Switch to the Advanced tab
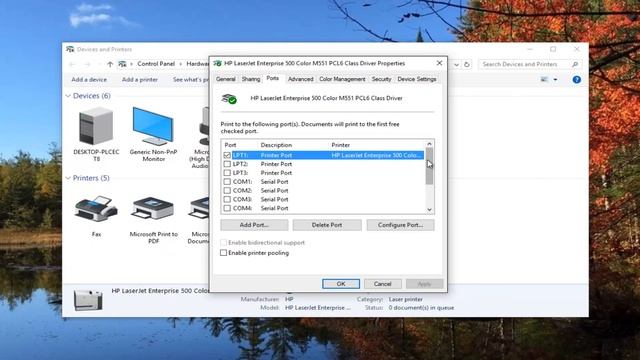The height and width of the screenshot is (360, 640). click(300, 79)
